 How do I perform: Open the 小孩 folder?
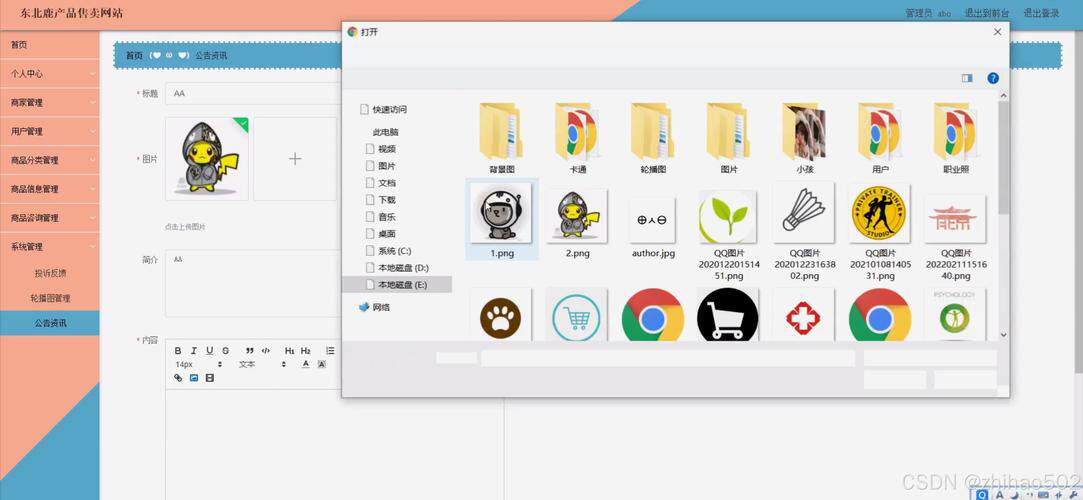point(804,137)
